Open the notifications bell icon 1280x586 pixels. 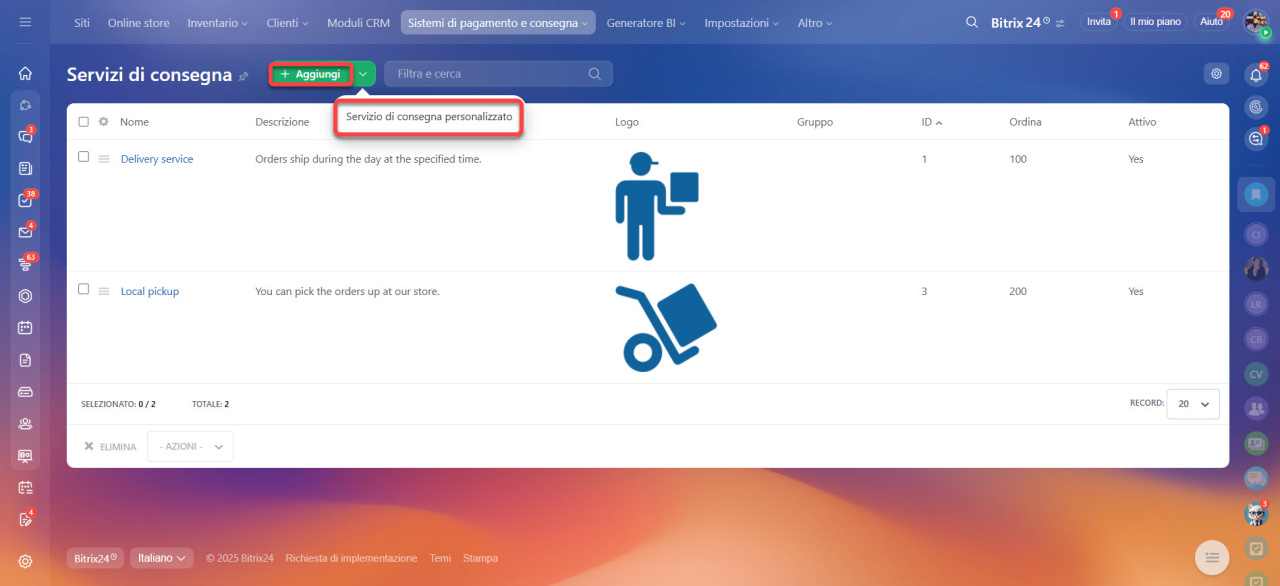[x=1256, y=75]
